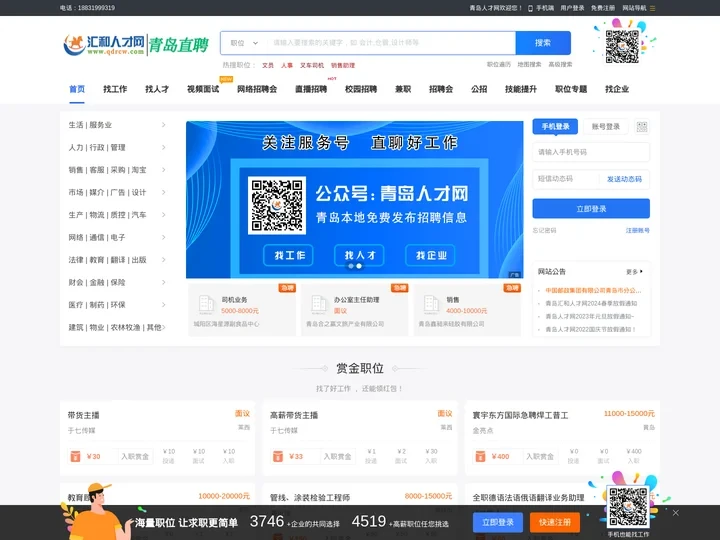
Task: Click company icon of 司机业务 job card
Action: point(206,304)
